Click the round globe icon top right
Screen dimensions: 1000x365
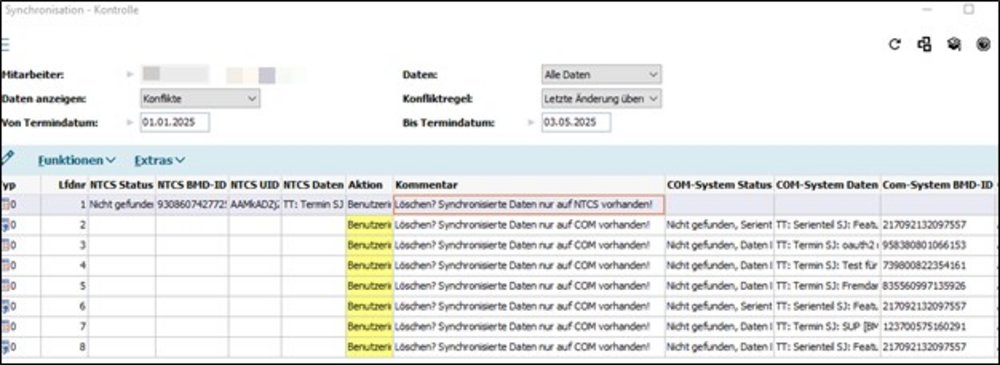click(983, 44)
